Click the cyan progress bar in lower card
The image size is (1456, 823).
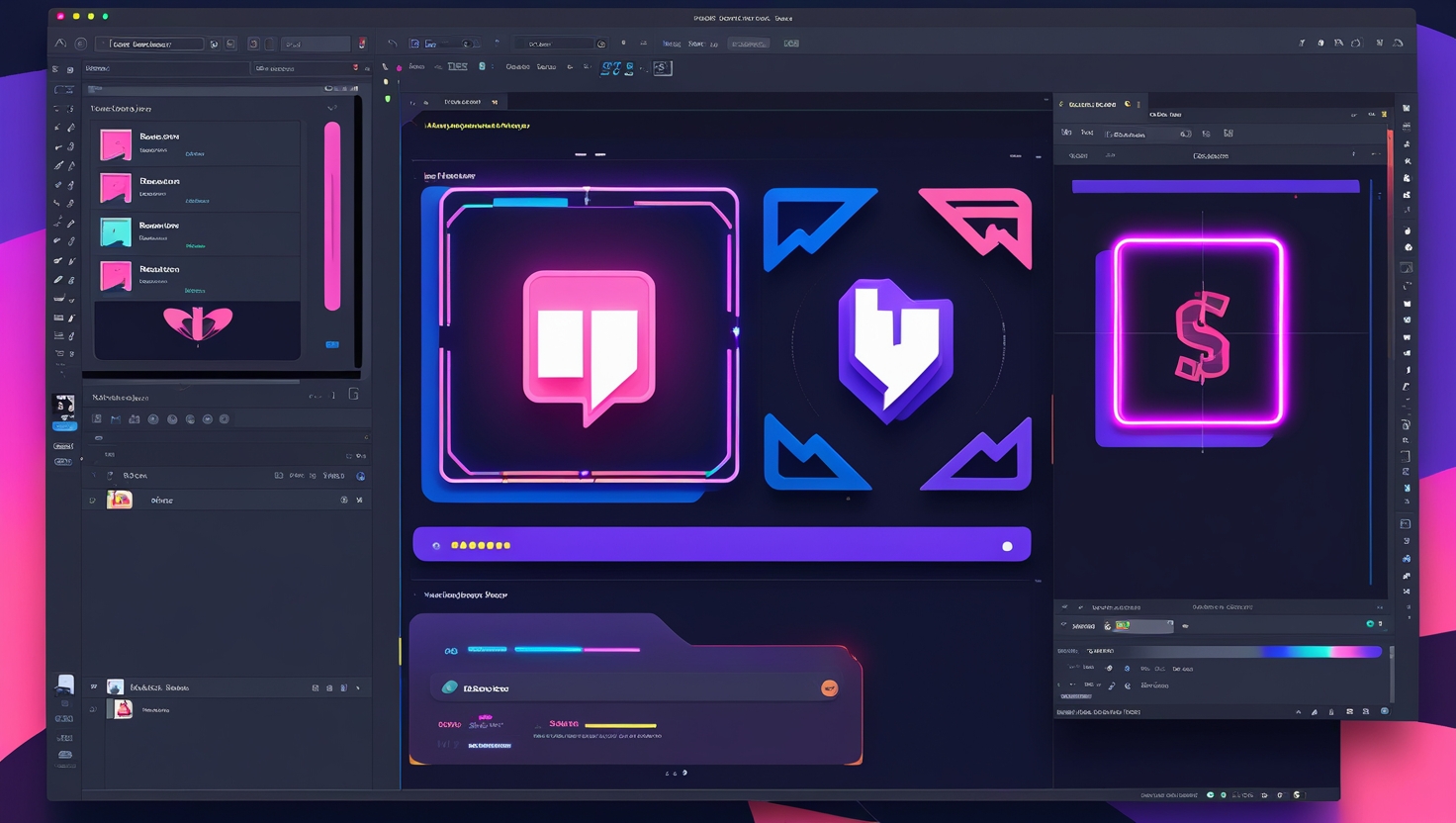(548, 649)
